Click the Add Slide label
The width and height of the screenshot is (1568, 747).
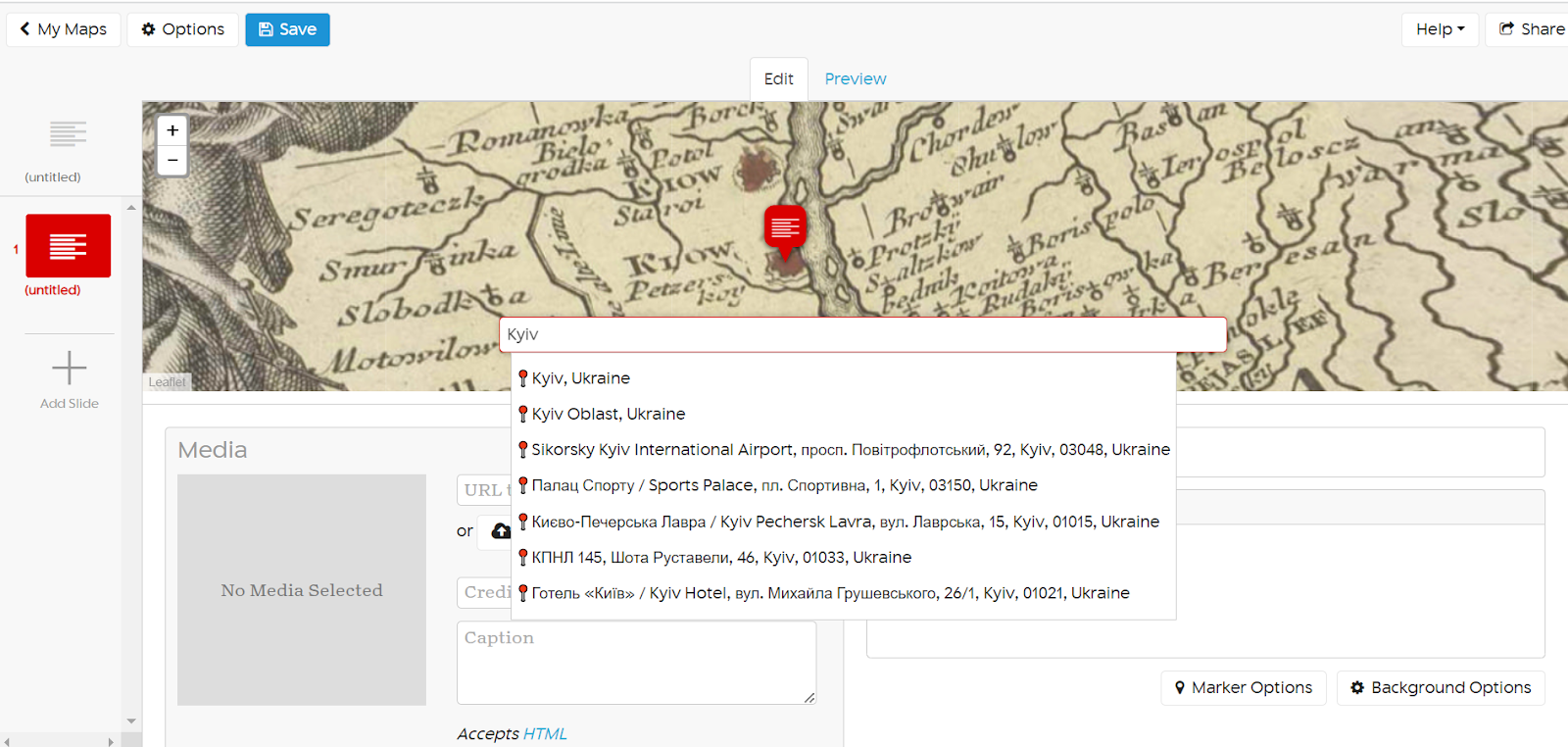(70, 403)
